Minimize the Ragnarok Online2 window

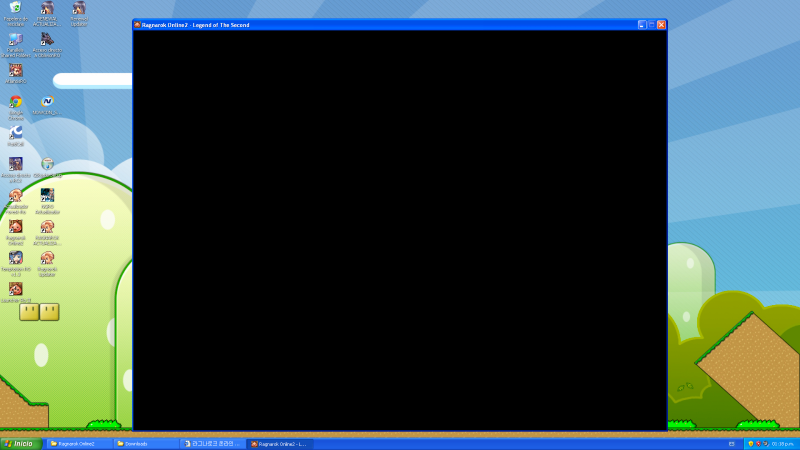click(x=642, y=24)
